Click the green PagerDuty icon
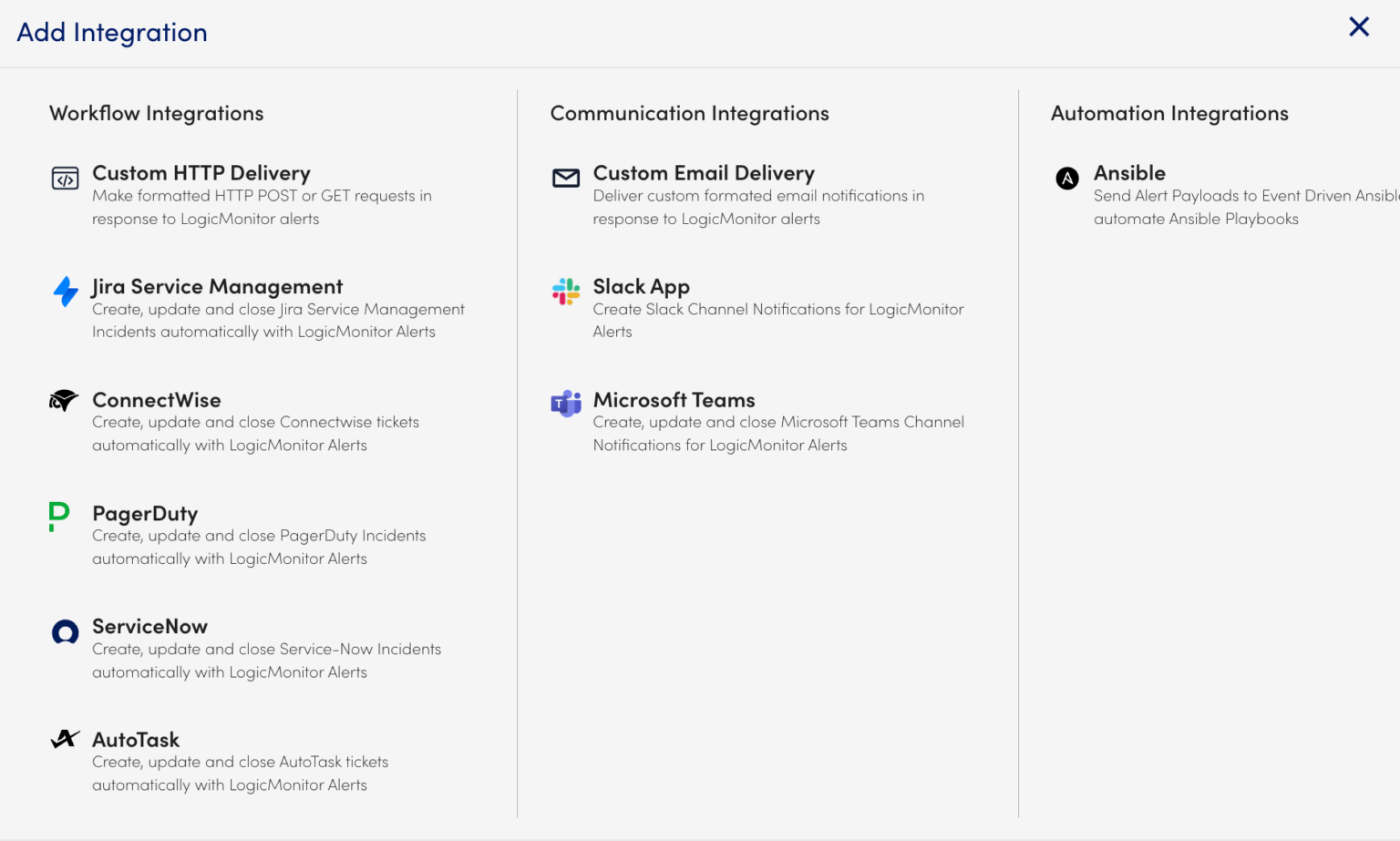This screenshot has height=841, width=1400. click(x=57, y=516)
